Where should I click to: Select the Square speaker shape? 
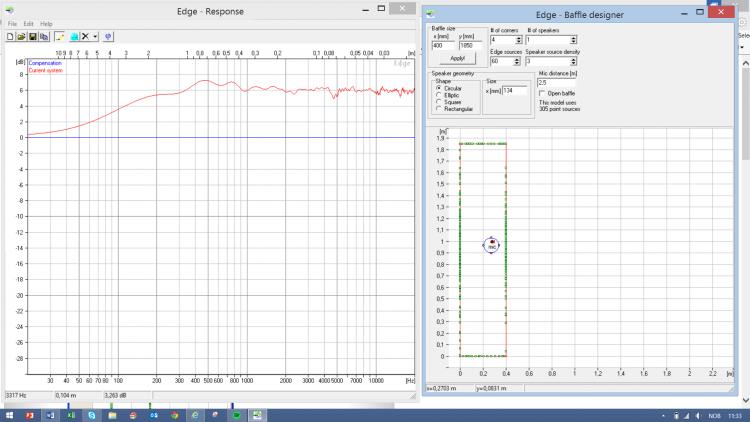440,102
